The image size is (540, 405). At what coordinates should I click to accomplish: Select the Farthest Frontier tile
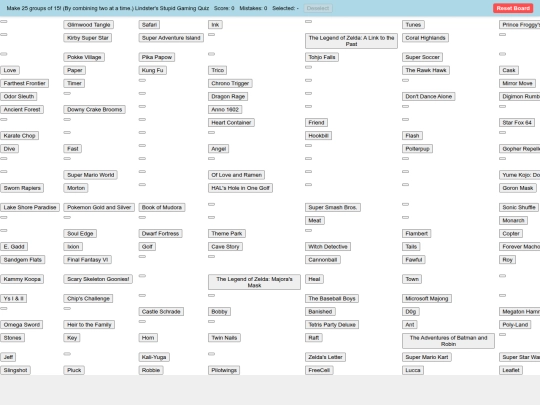pos(24,83)
